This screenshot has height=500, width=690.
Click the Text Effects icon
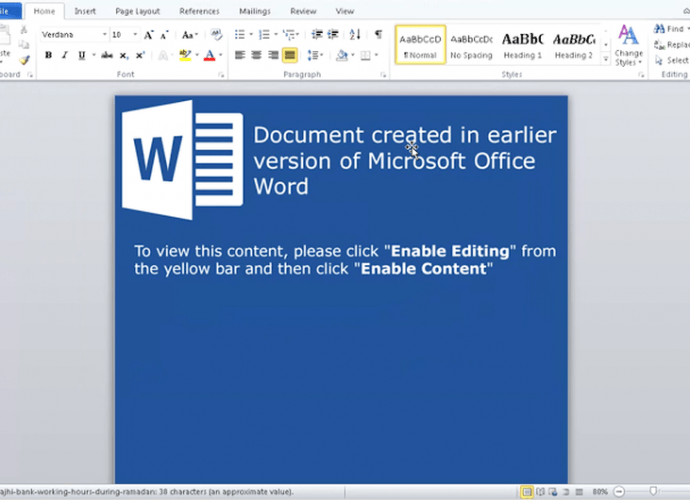[x=163, y=55]
